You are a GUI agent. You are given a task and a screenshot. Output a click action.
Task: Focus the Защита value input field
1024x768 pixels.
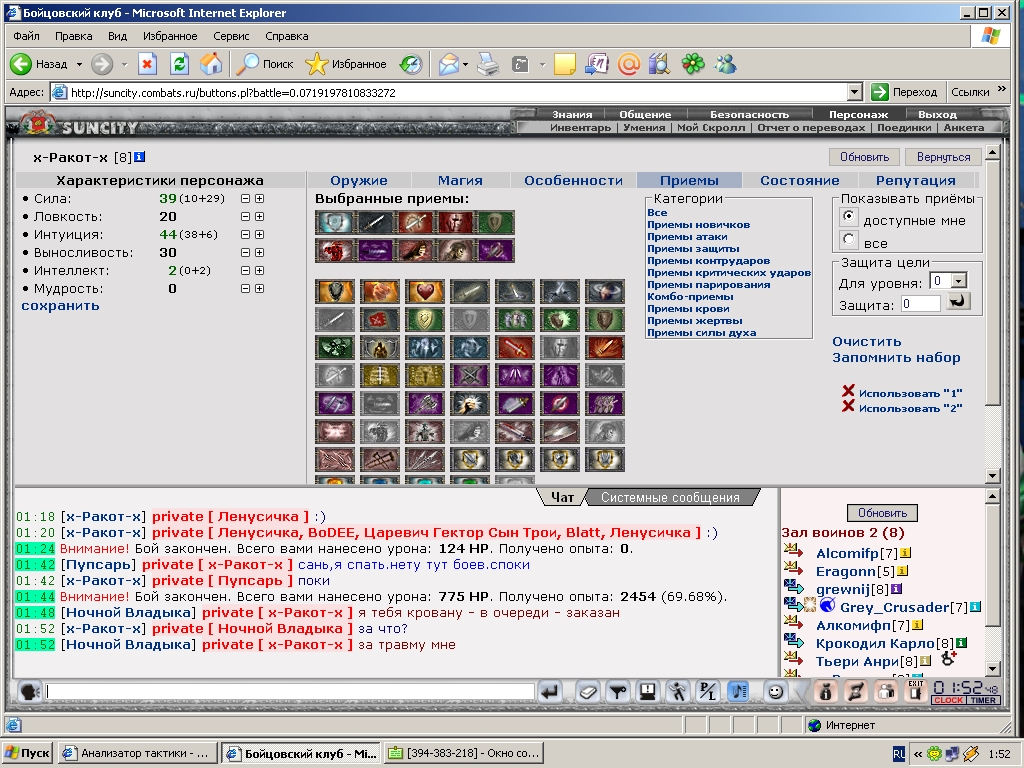921,303
